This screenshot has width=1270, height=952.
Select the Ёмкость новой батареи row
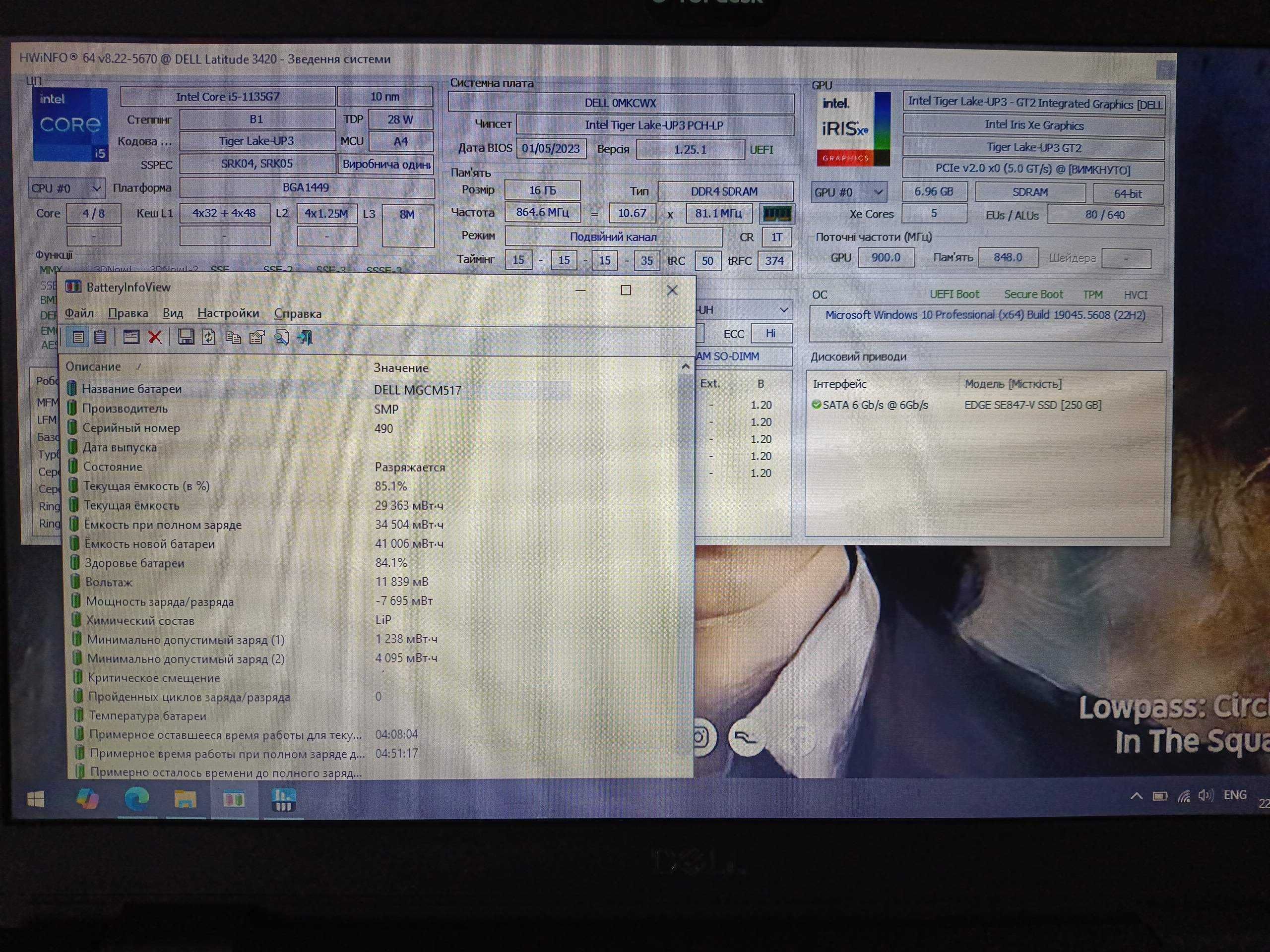click(318, 543)
